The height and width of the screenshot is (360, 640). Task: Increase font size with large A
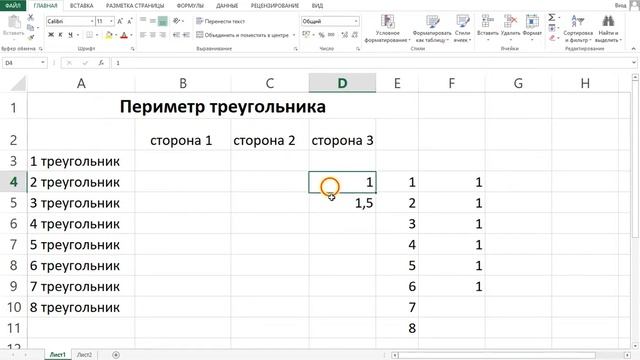(120, 21)
